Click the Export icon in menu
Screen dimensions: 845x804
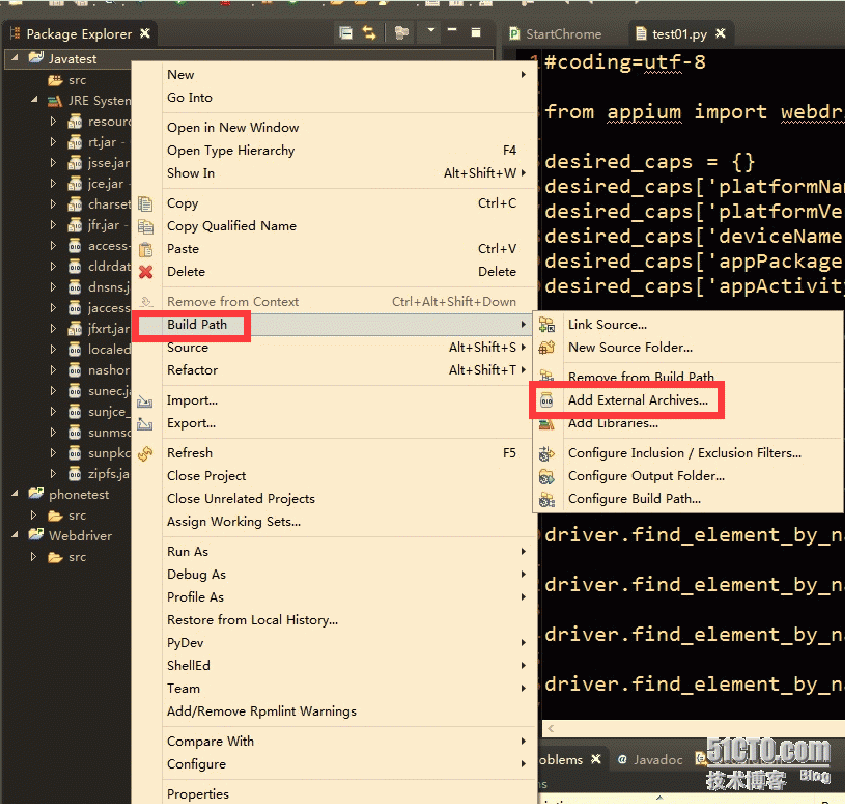(x=144, y=424)
